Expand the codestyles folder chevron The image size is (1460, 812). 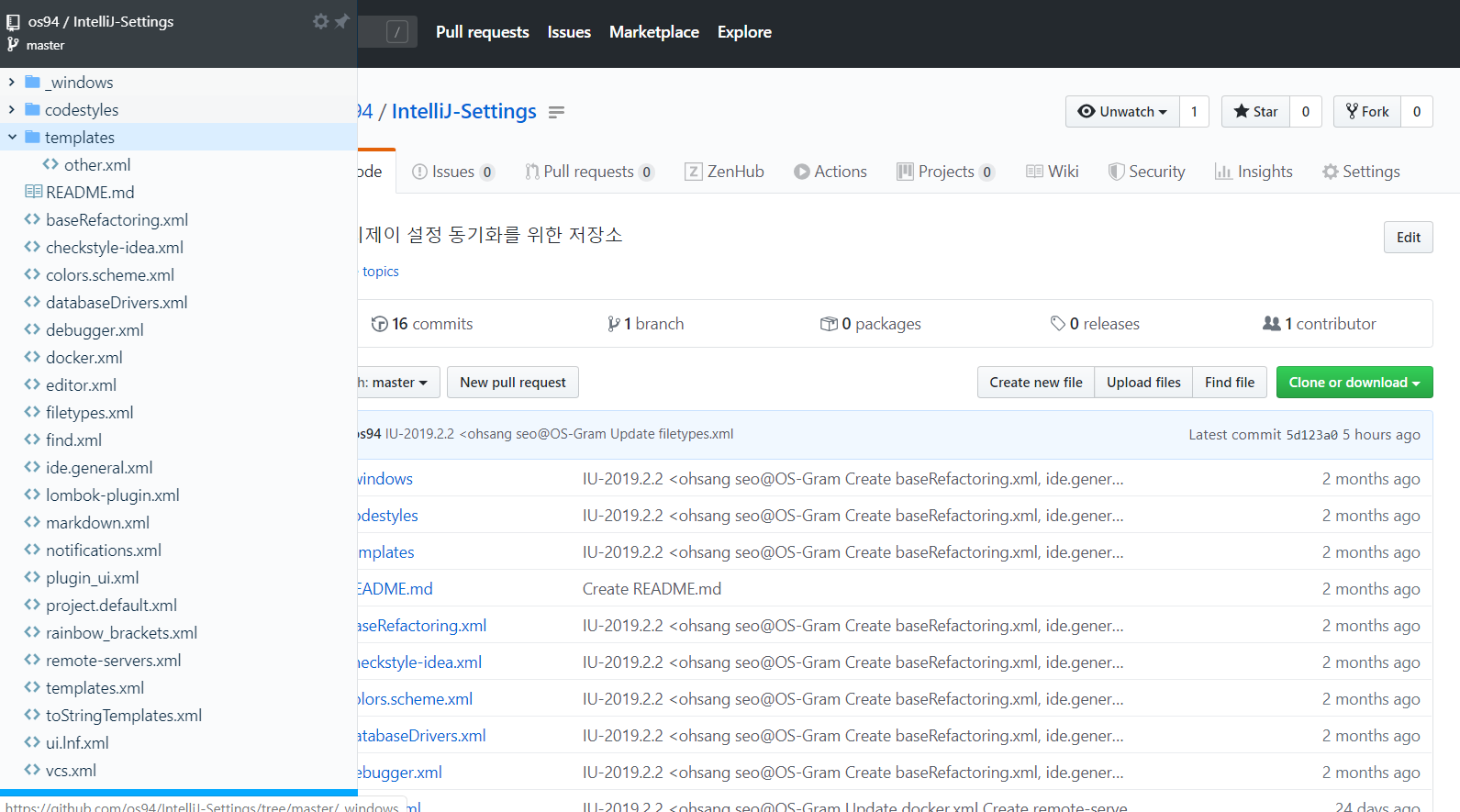[x=12, y=109]
